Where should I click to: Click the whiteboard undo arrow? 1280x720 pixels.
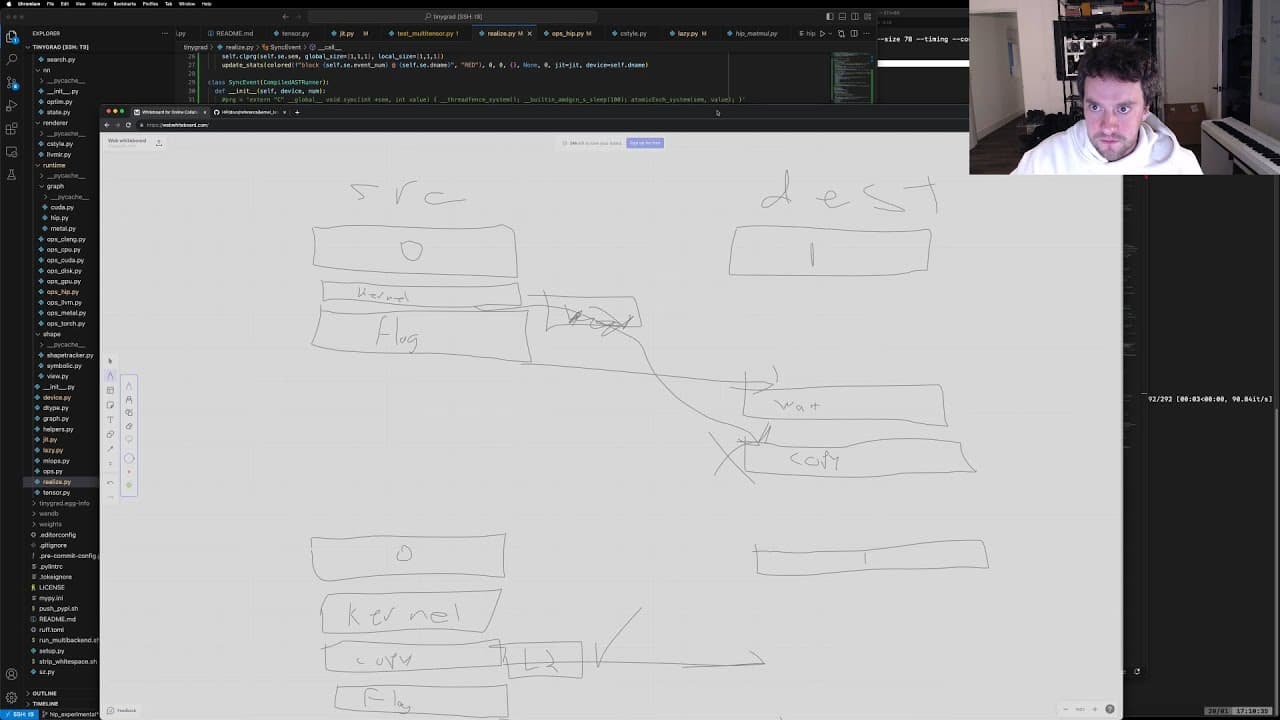110,483
